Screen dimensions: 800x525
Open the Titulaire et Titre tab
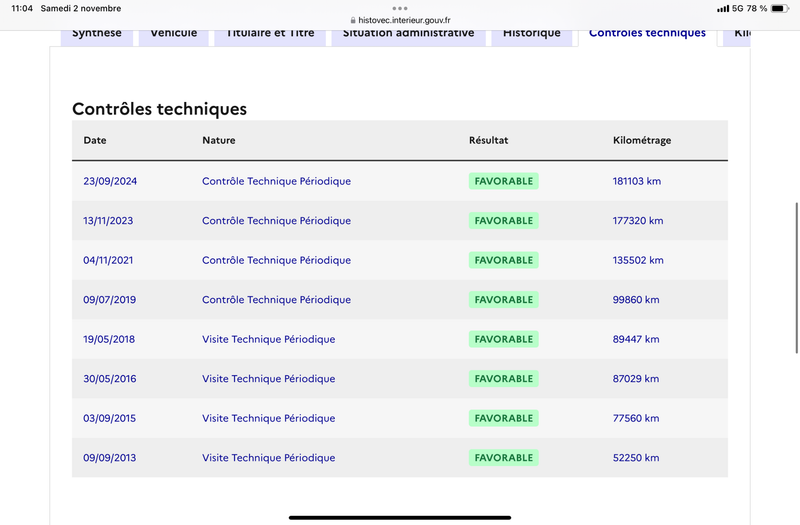click(270, 37)
